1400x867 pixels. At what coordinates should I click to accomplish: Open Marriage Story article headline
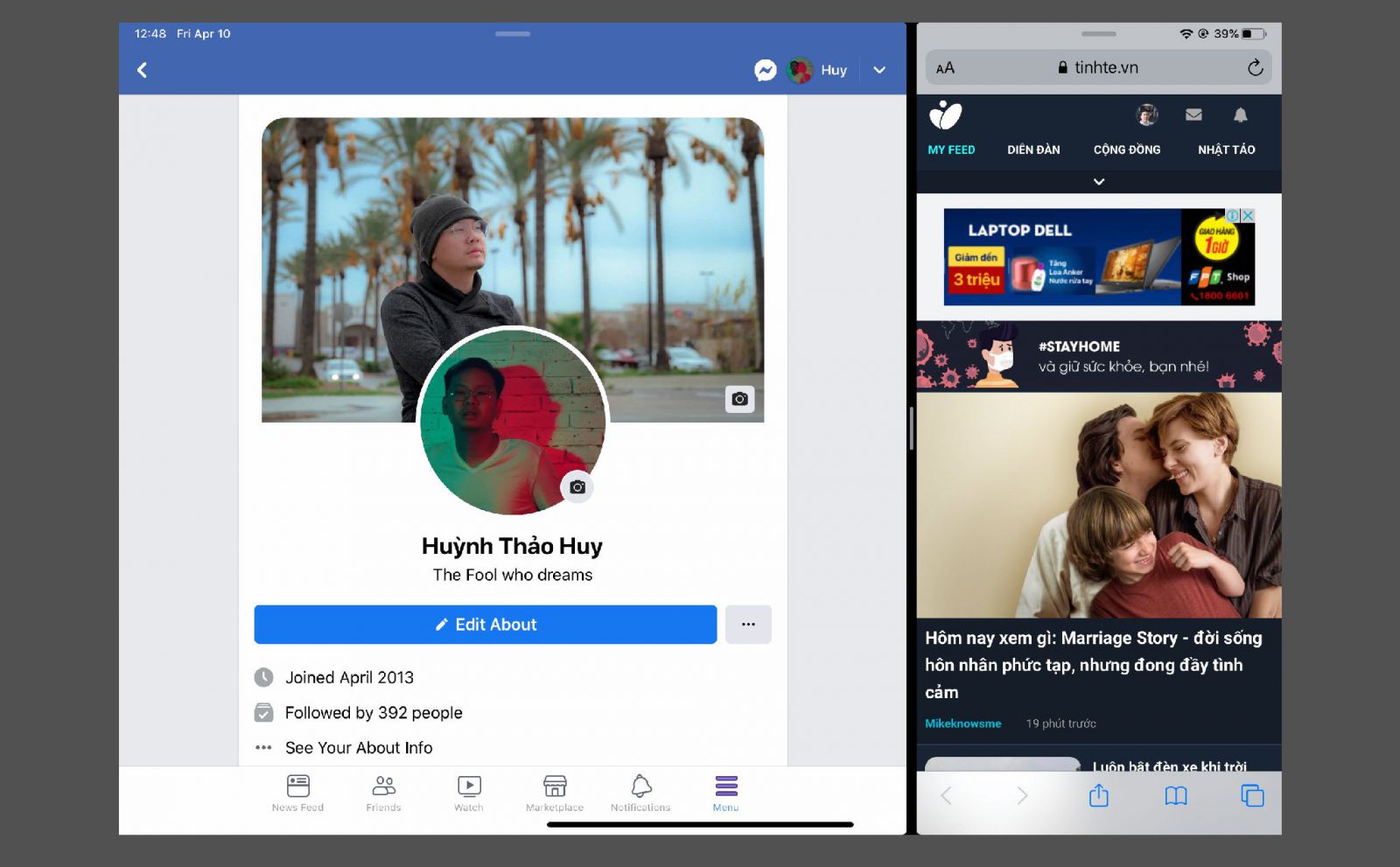pos(1094,665)
